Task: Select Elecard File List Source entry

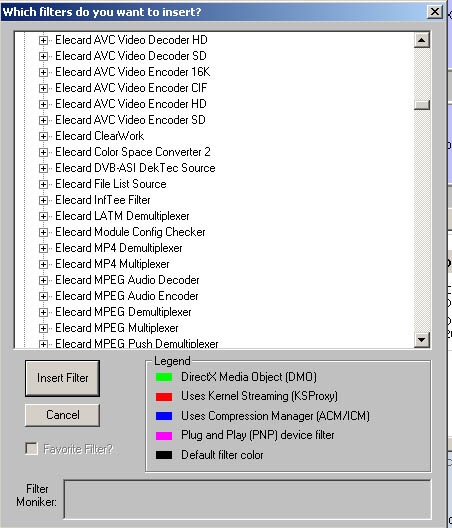Action: tap(111, 184)
